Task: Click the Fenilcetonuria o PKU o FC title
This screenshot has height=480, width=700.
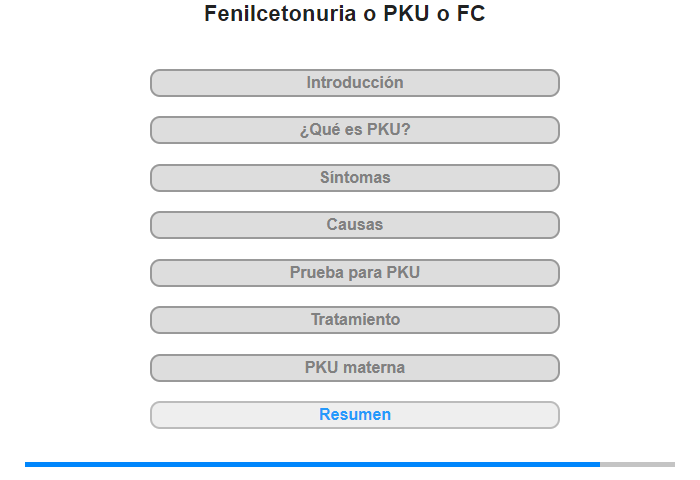Action: (345, 14)
